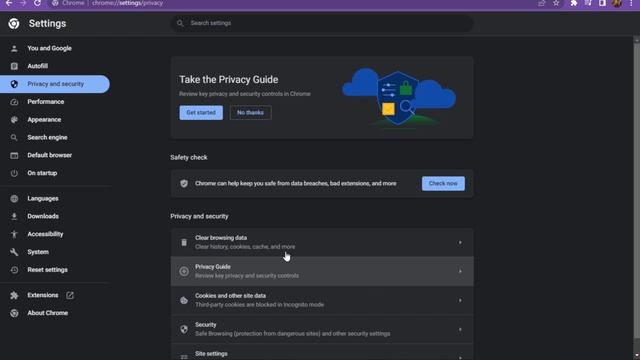This screenshot has width=640, height=360.
Task: Reload the page with the refresh icon
Action: click(37, 3)
